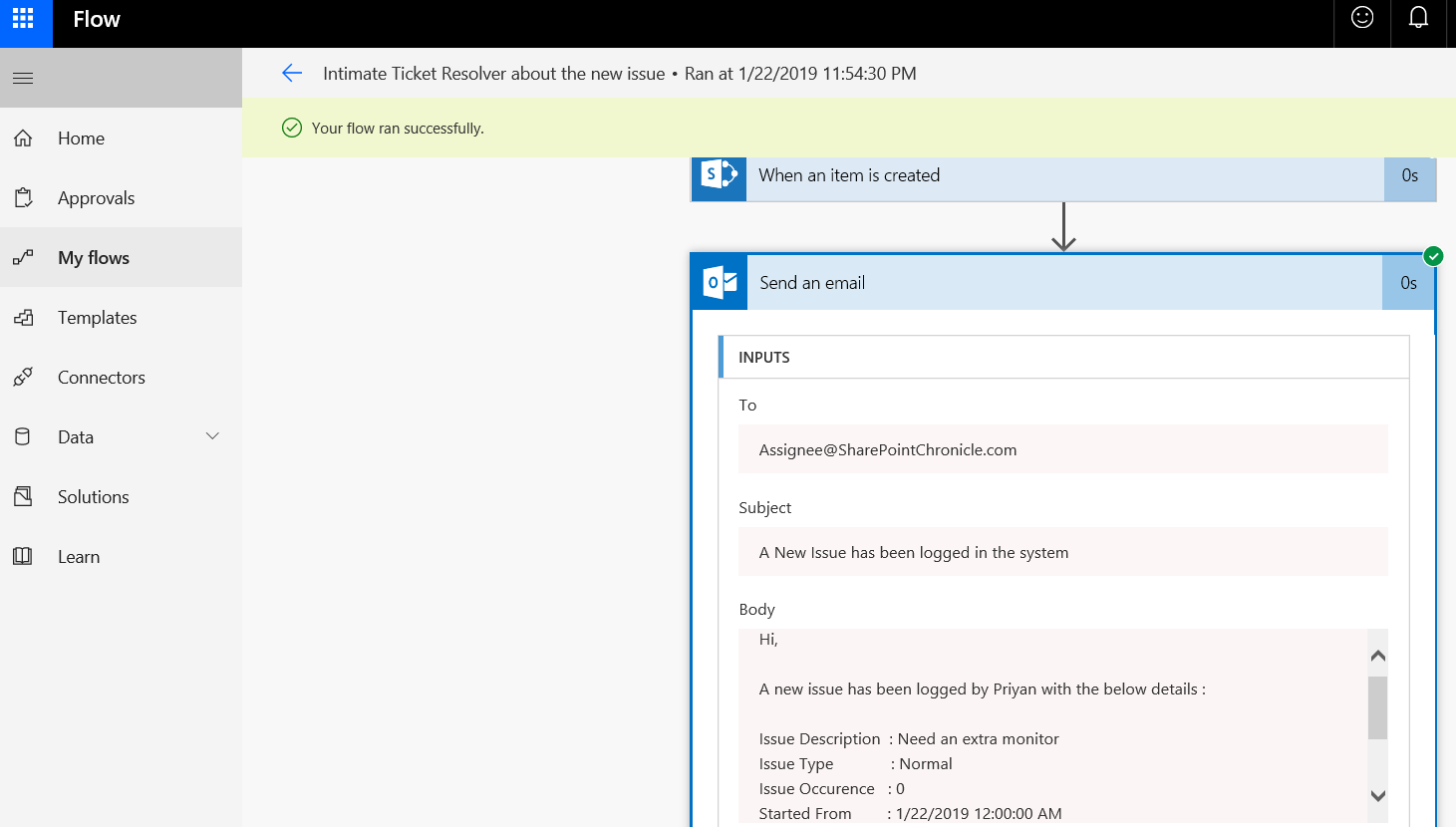Click the Approvals clipboard icon
This screenshot has height=827, width=1456.
pos(23,198)
